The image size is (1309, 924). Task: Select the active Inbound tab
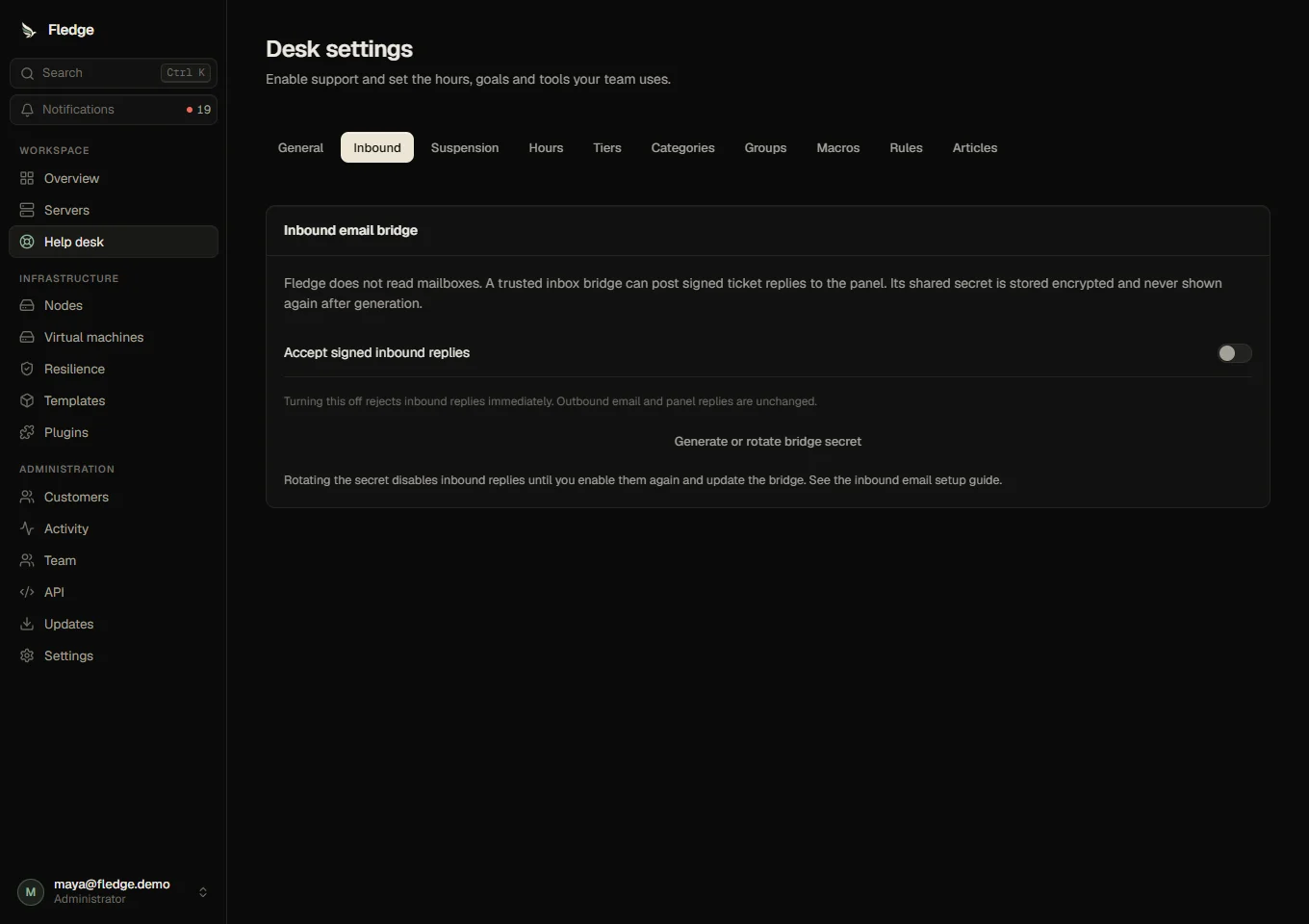377,147
